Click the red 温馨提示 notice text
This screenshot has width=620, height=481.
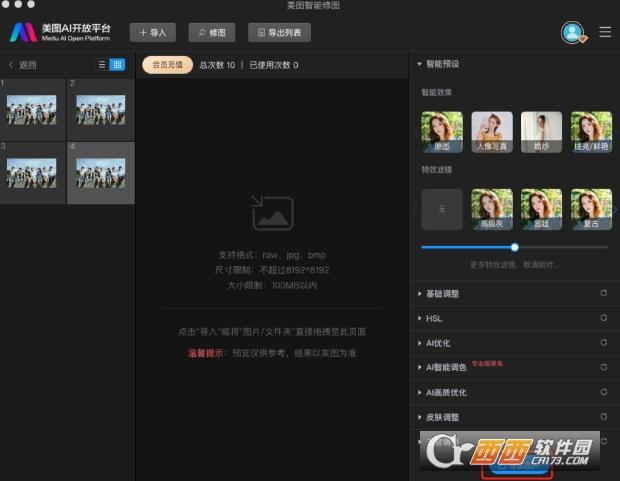[x=206, y=353]
